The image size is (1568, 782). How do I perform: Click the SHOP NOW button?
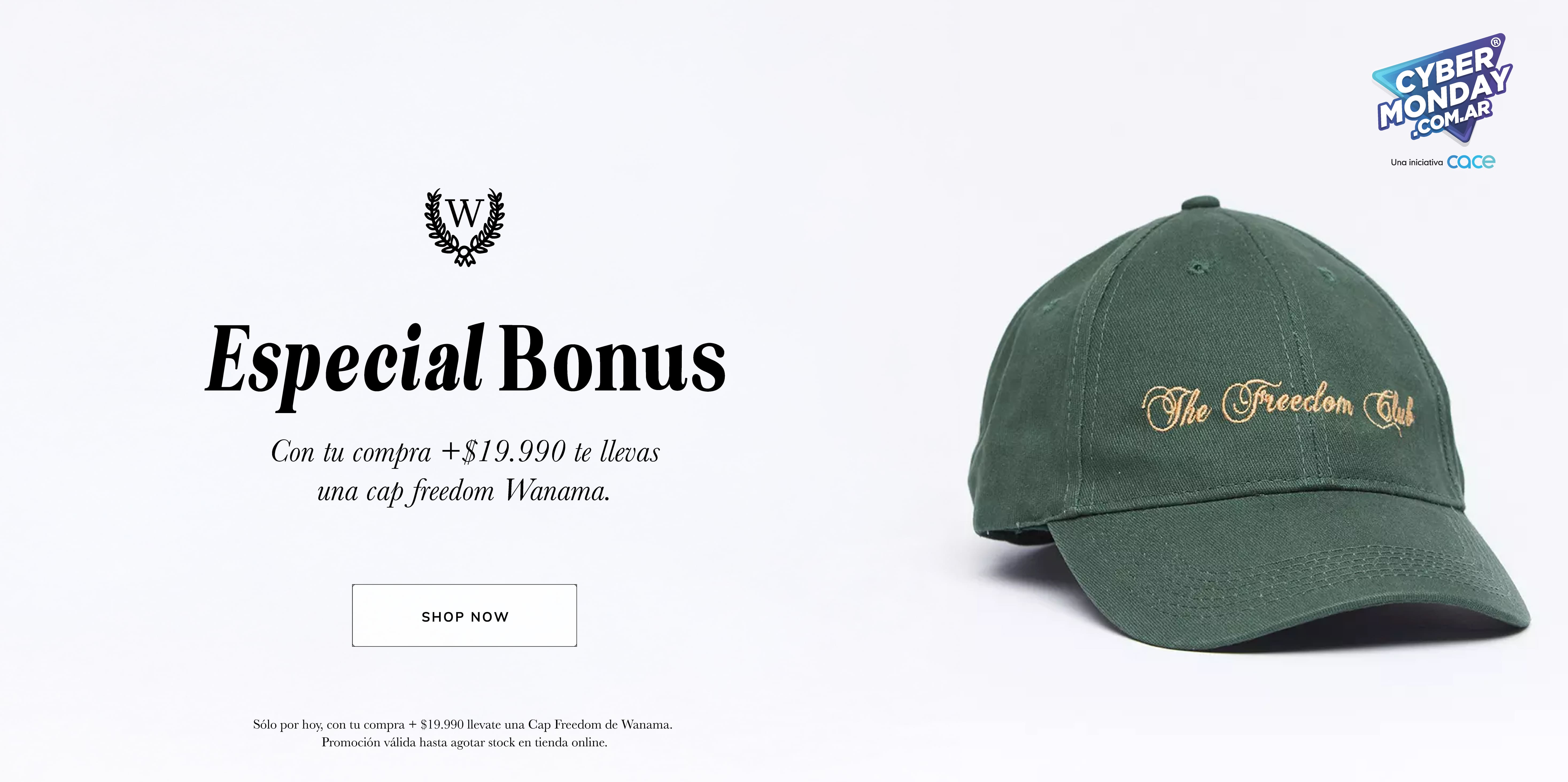pyautogui.click(x=464, y=615)
